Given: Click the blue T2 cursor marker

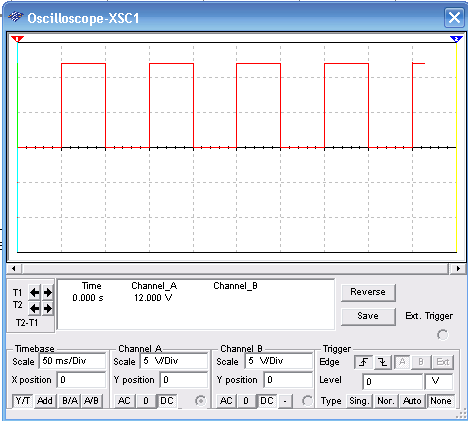Looking at the screenshot, I should (x=456, y=39).
